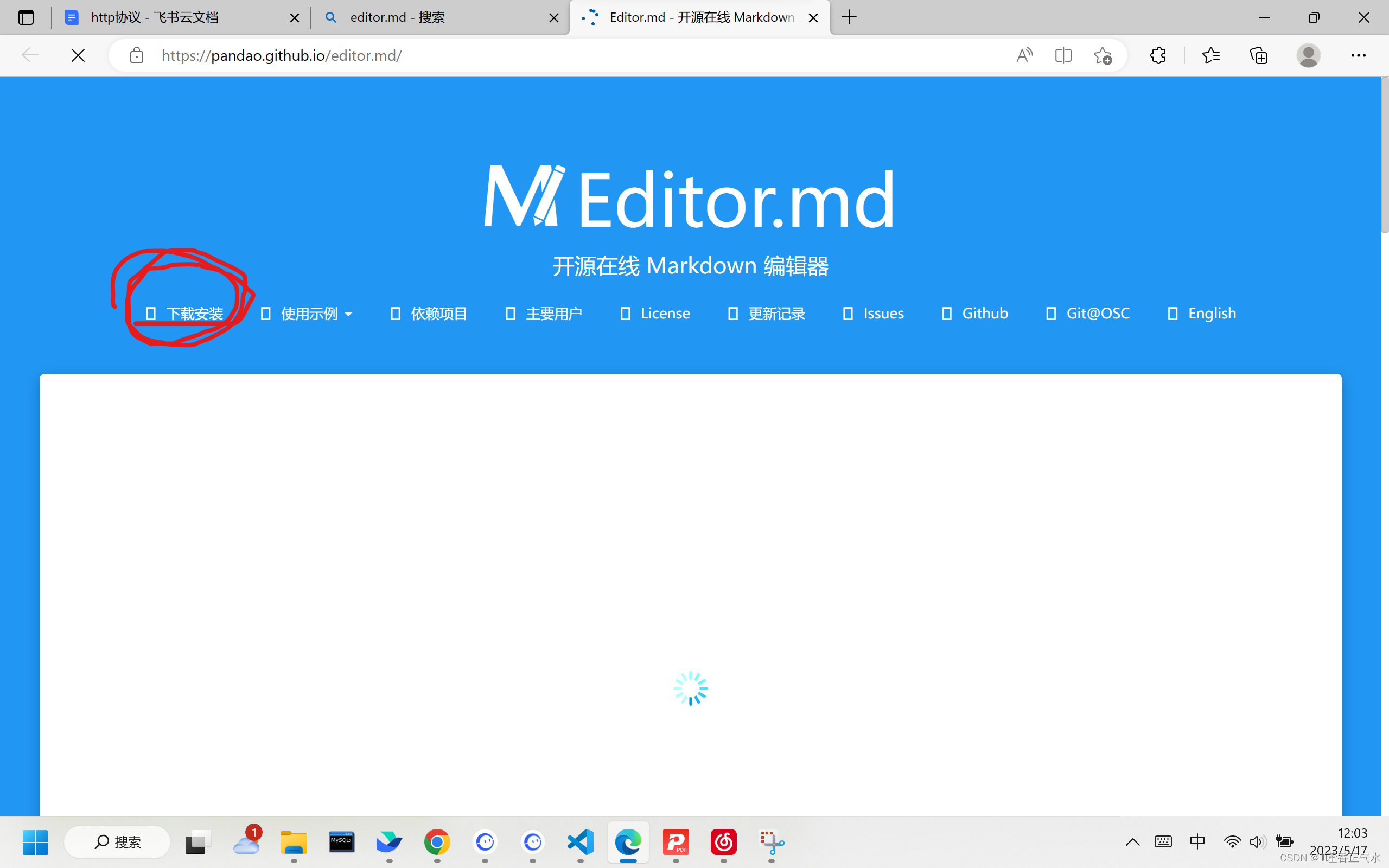This screenshot has height=868, width=1389.
Task: Open the Favorites list icon
Action: point(1210,55)
